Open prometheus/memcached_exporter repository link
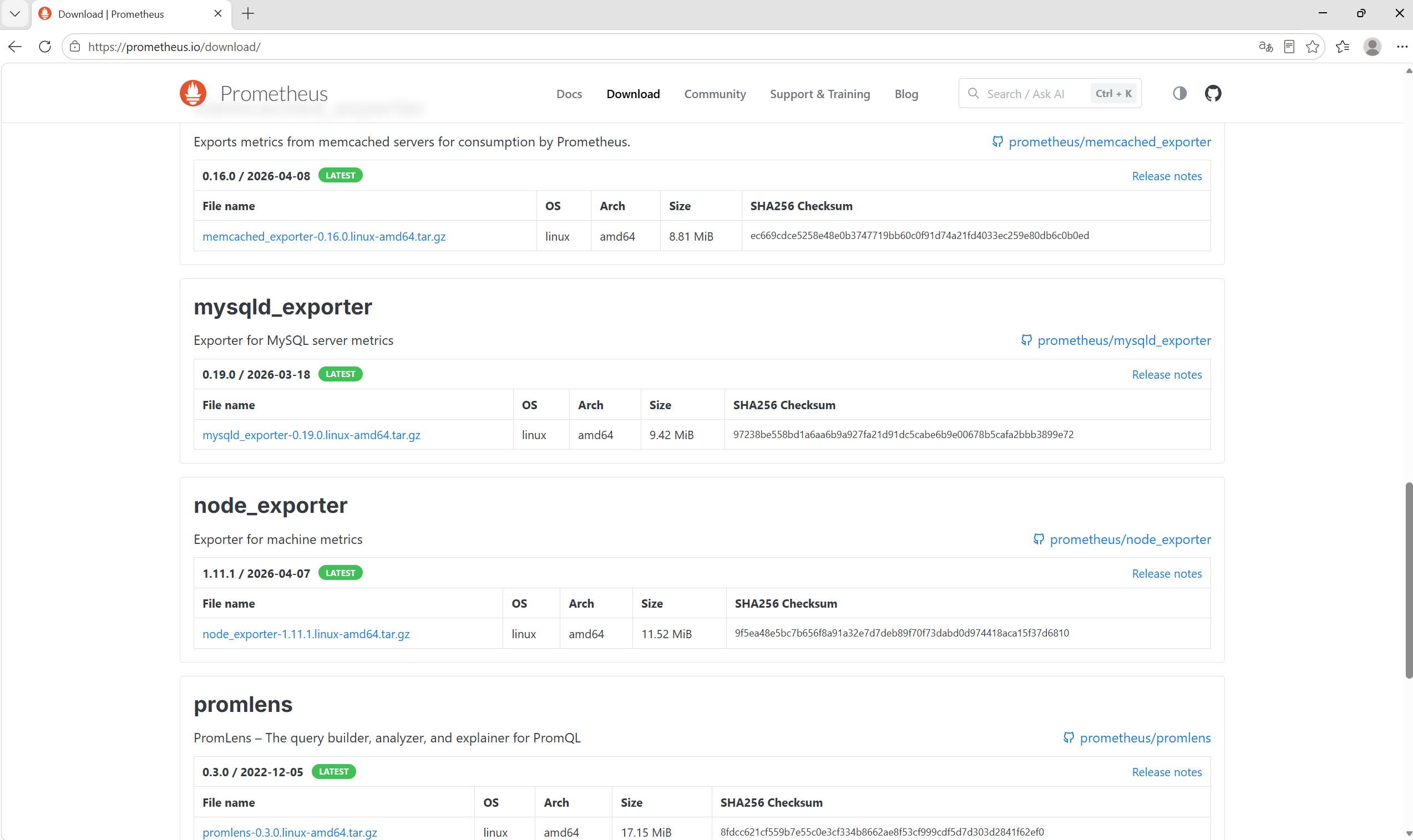This screenshot has width=1413, height=840. point(1110,141)
